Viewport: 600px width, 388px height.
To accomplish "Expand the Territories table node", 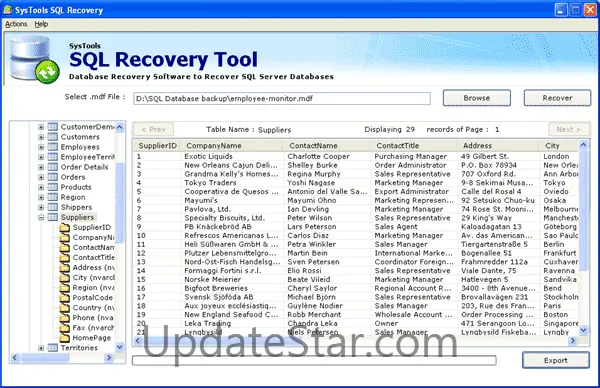I will 41,348.
